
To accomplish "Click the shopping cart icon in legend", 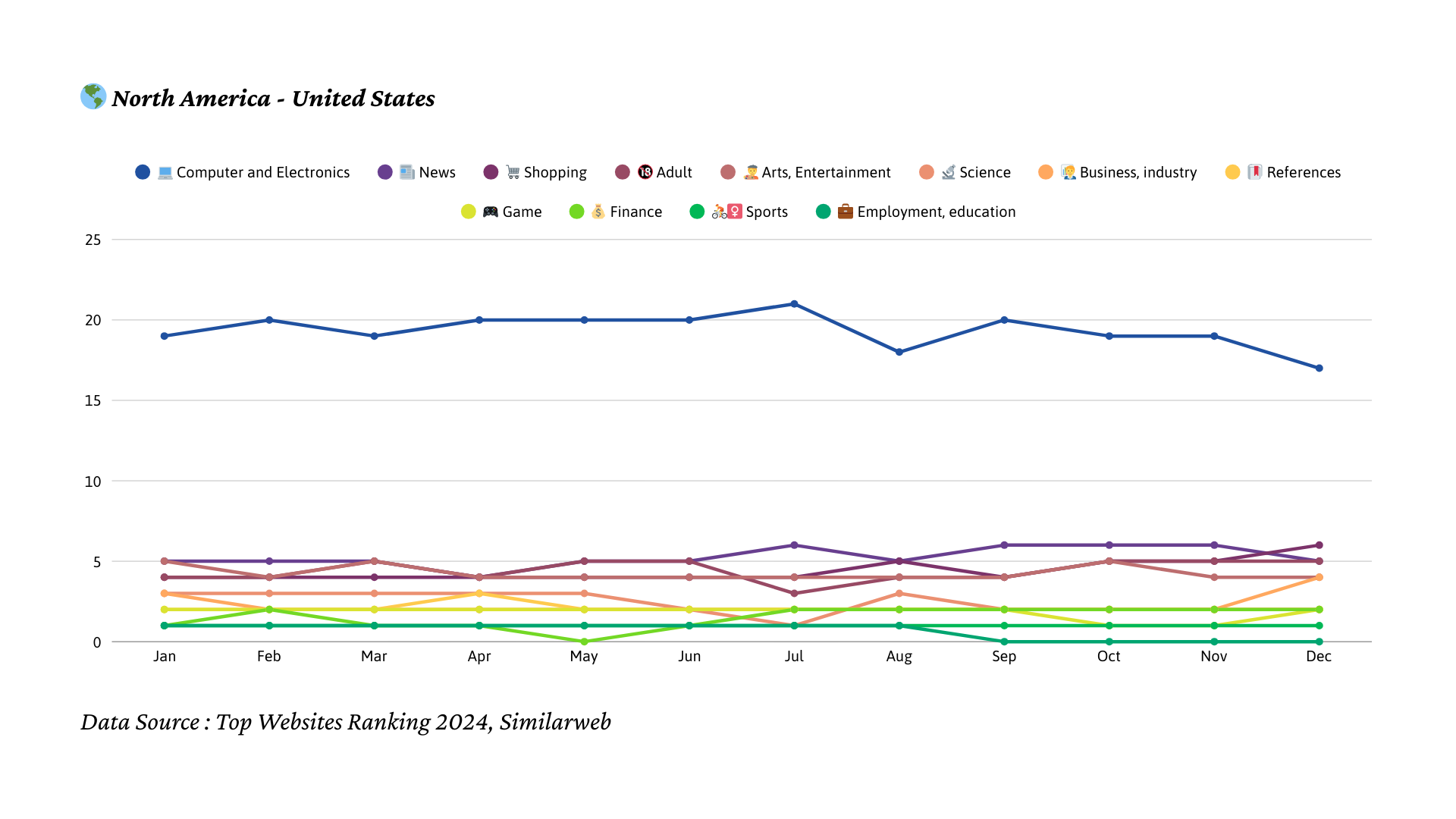I will 513,173.
